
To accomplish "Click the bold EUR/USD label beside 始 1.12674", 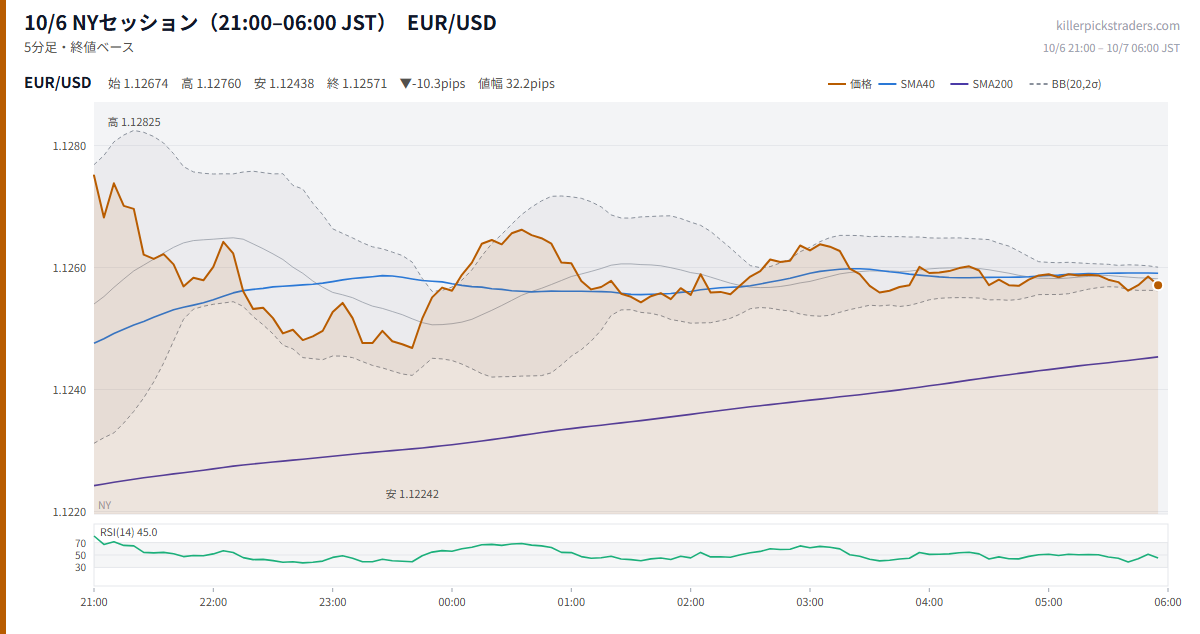I will (58, 83).
